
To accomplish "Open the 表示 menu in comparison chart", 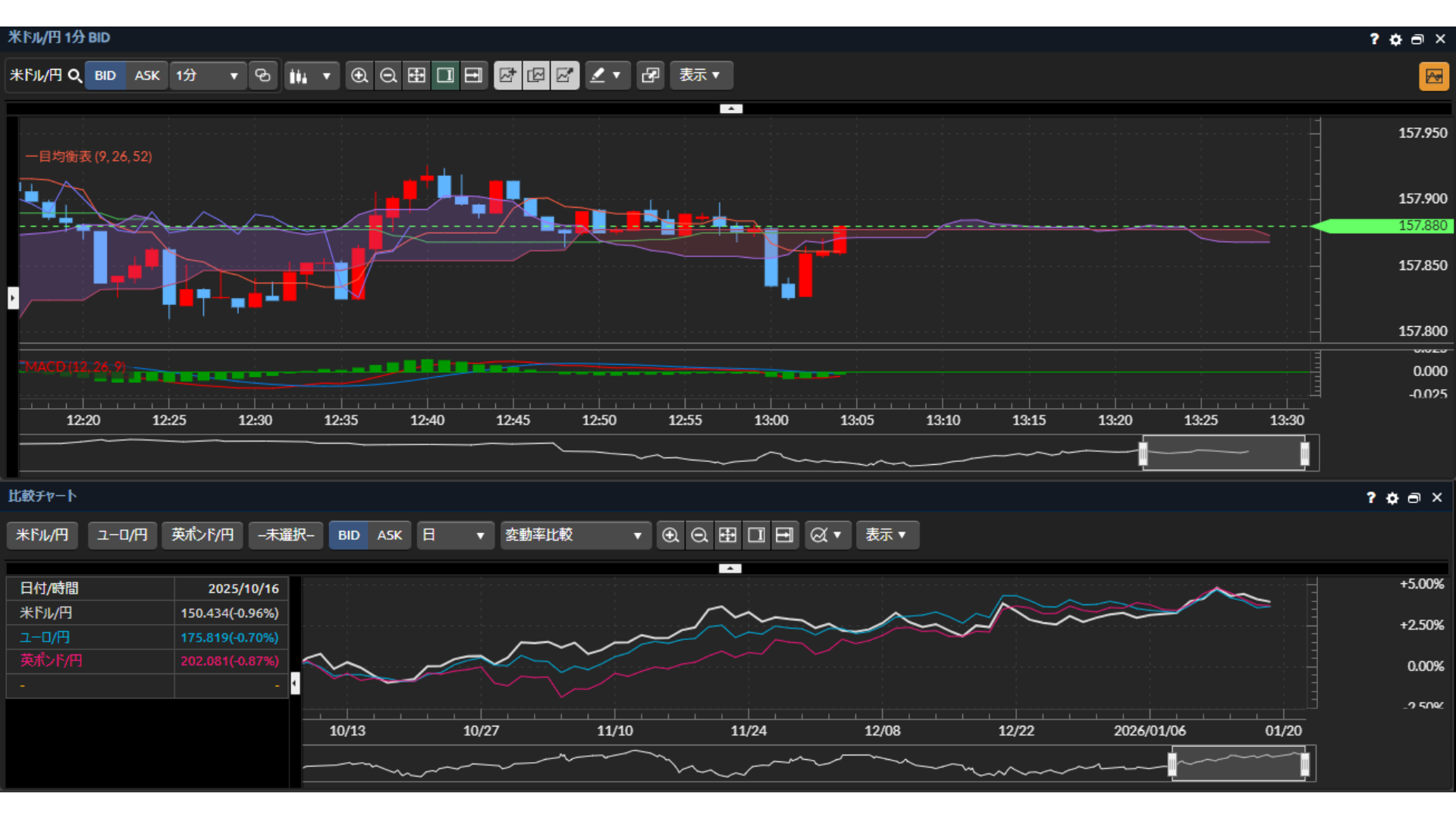I will coord(886,535).
